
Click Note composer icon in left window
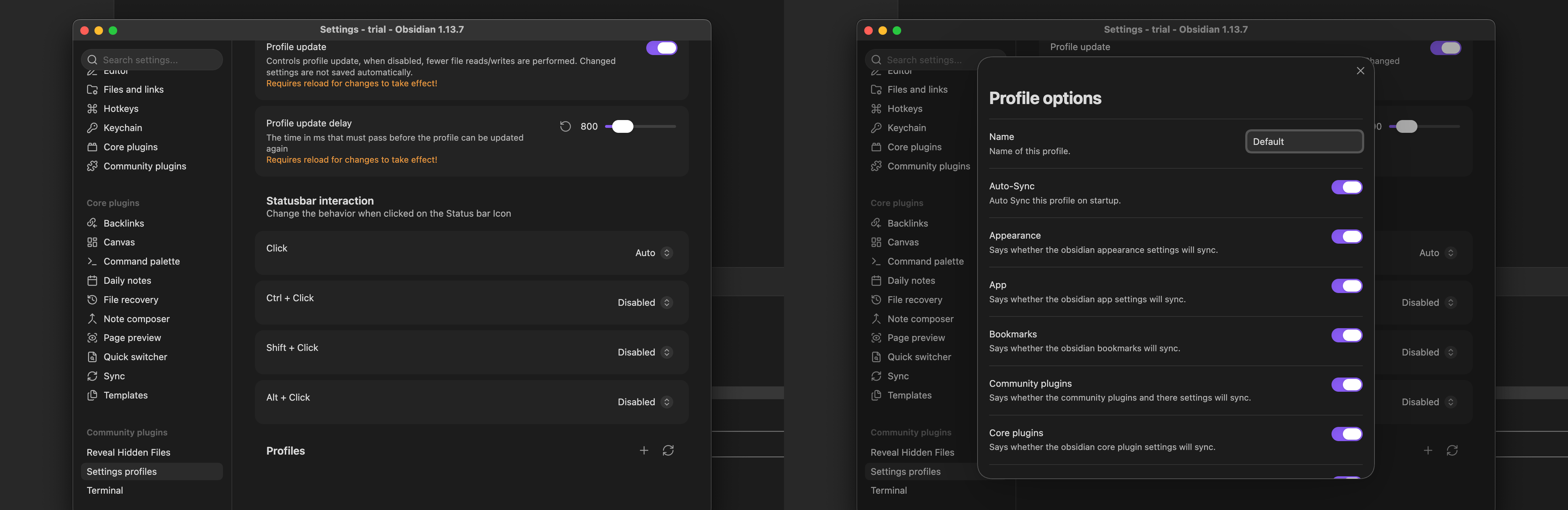pyautogui.click(x=92, y=319)
